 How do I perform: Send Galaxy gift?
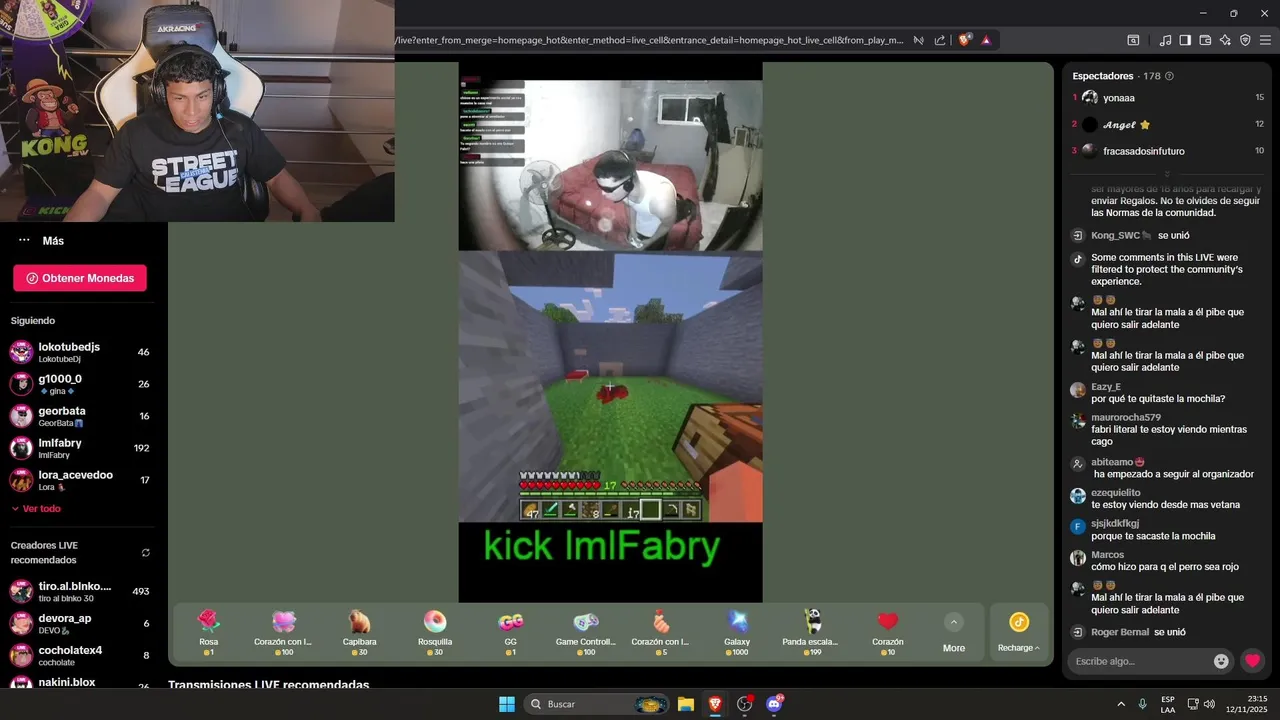[x=737, y=632]
